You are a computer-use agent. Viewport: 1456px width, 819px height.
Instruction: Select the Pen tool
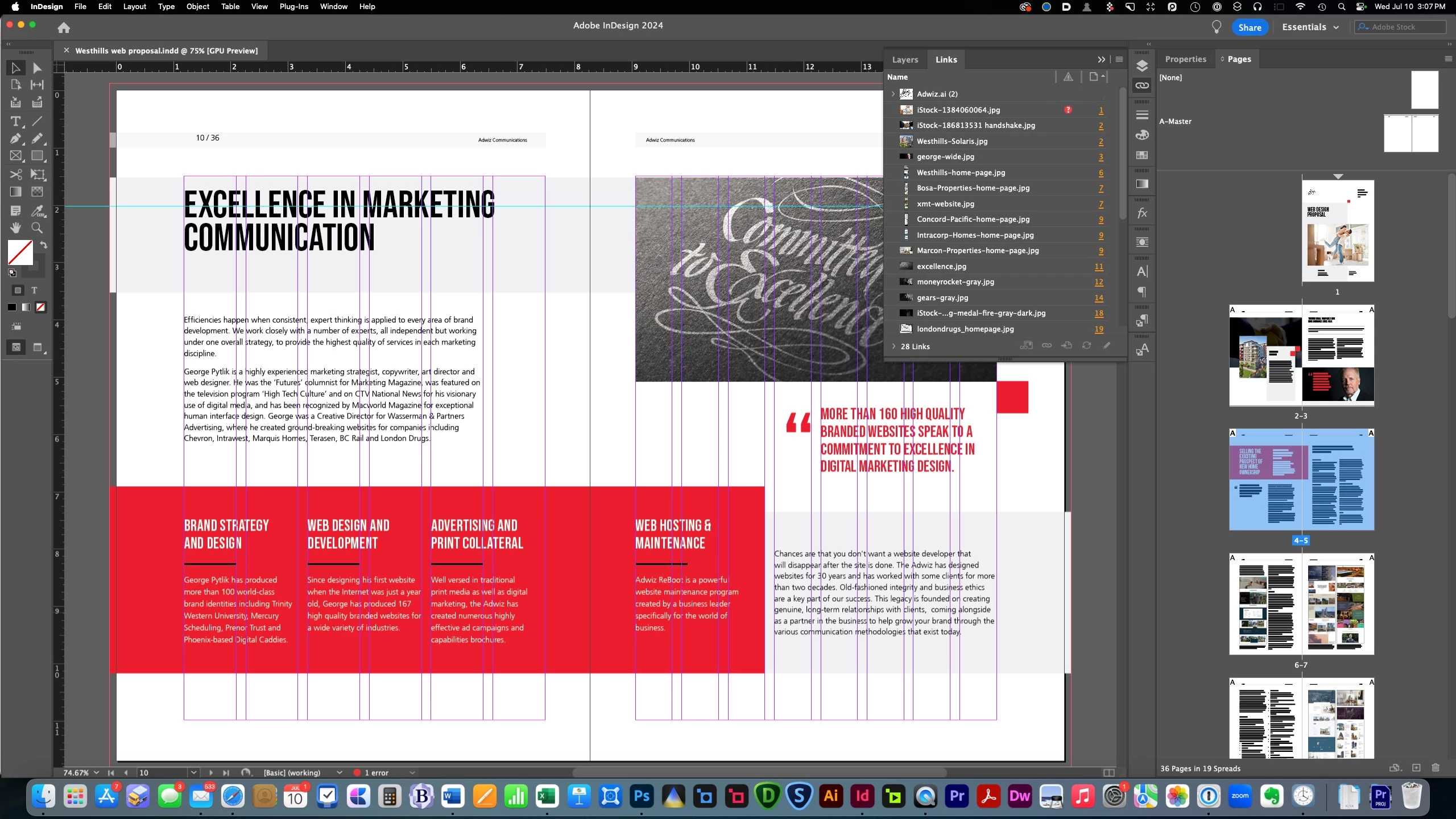tap(15, 139)
